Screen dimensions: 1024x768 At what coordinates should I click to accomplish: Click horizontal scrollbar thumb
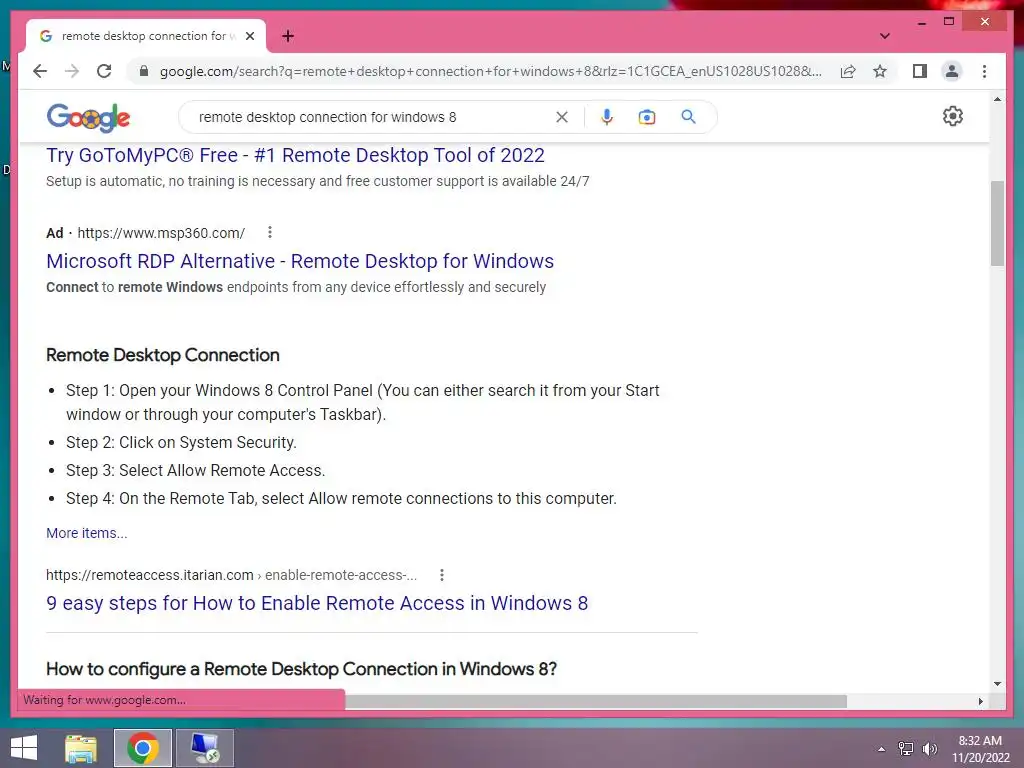click(596, 701)
